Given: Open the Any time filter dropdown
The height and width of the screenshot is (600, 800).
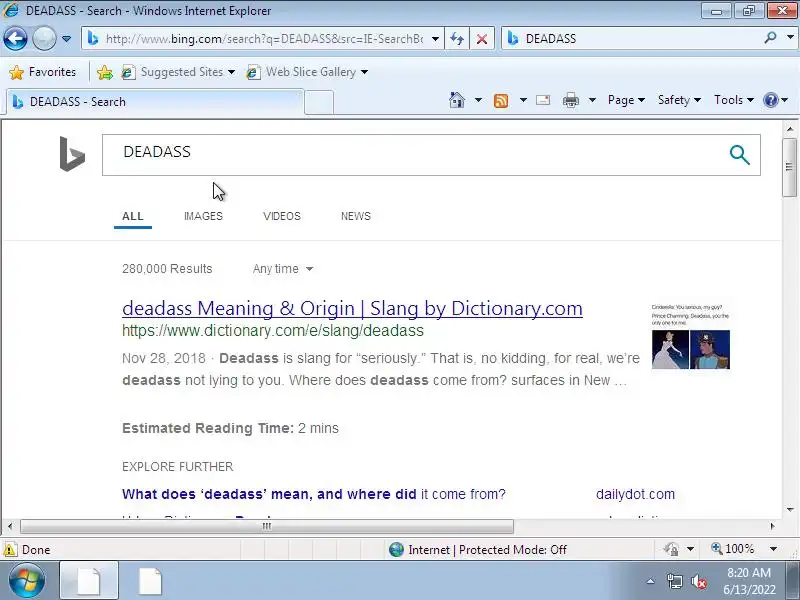Looking at the screenshot, I should pyautogui.click(x=283, y=269).
